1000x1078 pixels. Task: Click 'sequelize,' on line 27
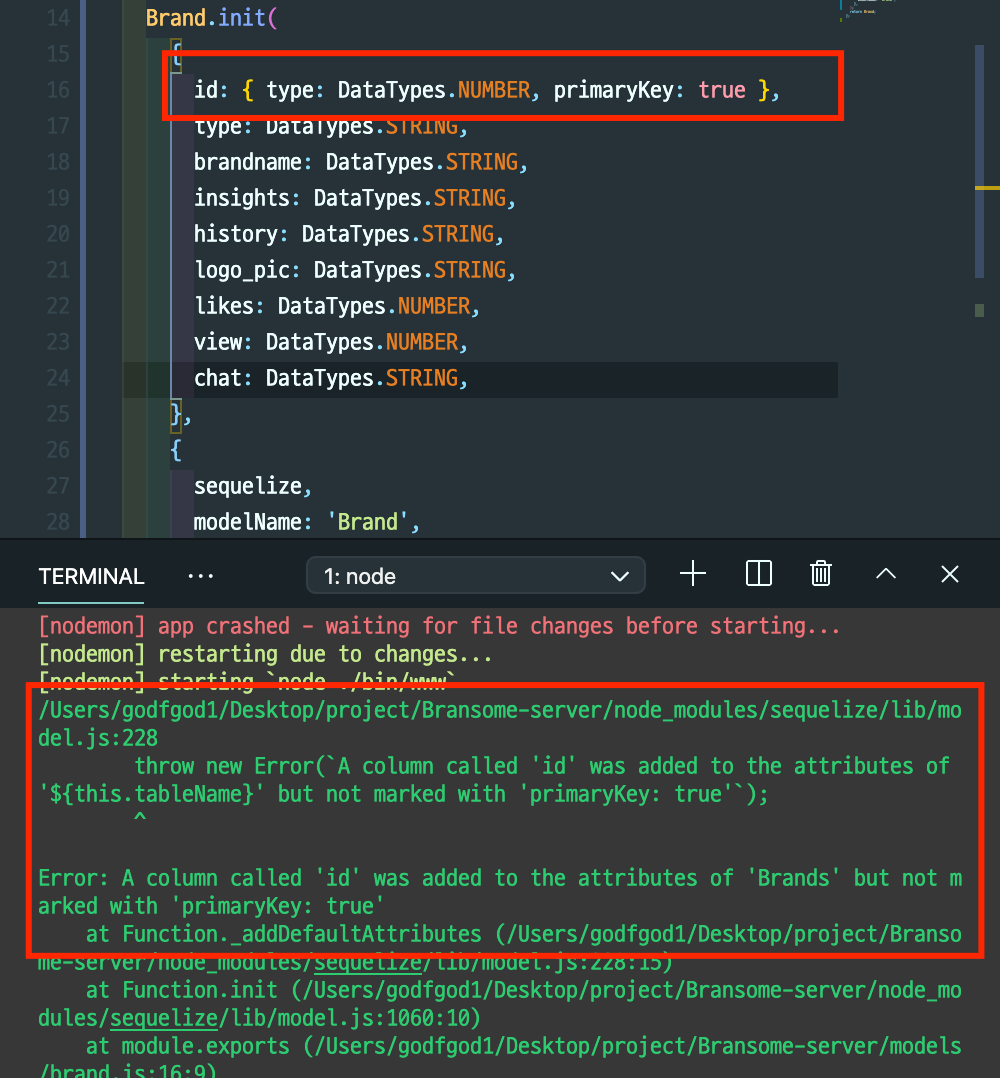tap(253, 487)
